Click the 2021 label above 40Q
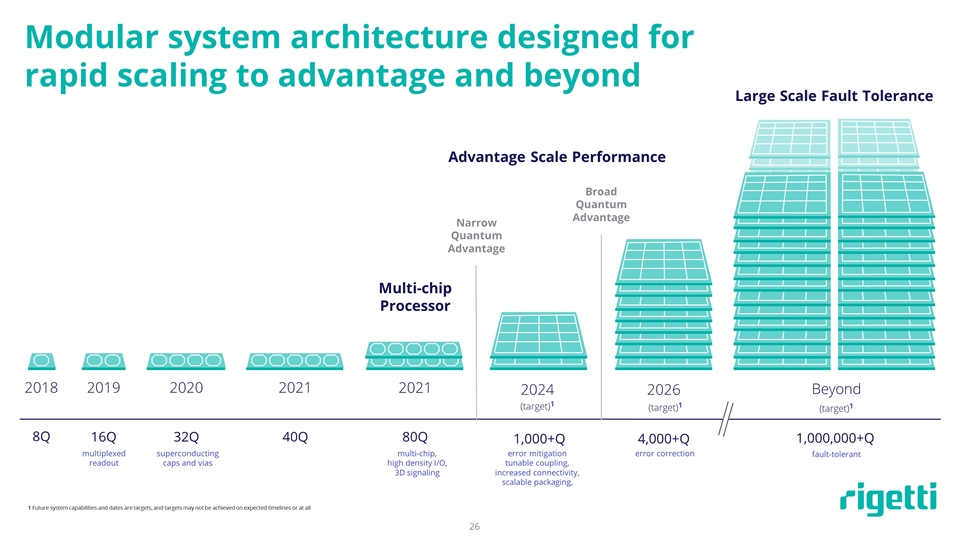960x540 pixels. pyautogui.click(x=294, y=388)
